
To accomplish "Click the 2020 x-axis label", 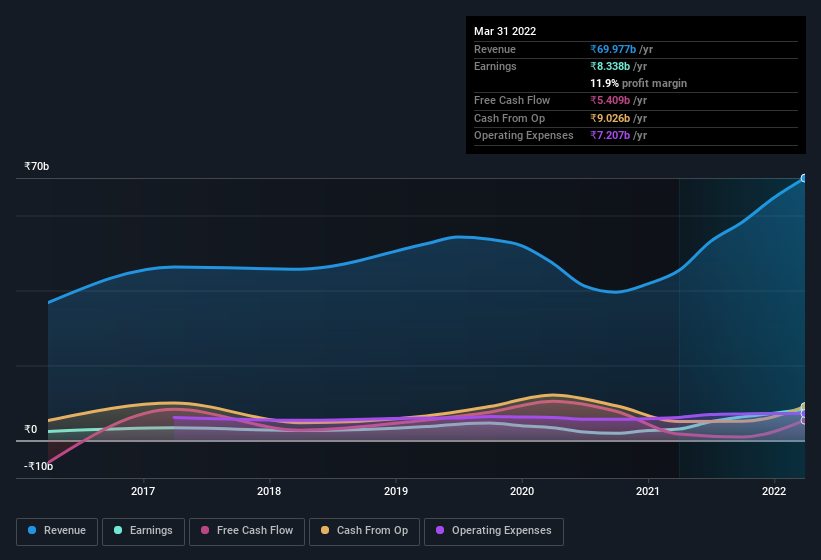I will pyautogui.click(x=522, y=491).
